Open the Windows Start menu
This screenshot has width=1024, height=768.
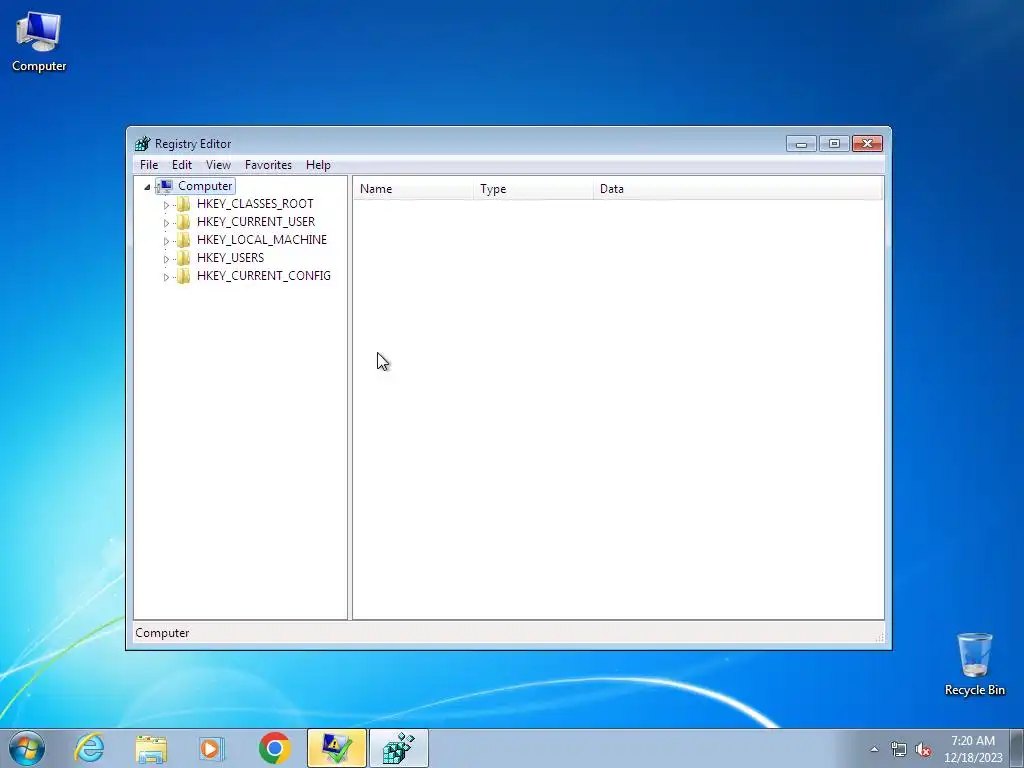(27, 748)
